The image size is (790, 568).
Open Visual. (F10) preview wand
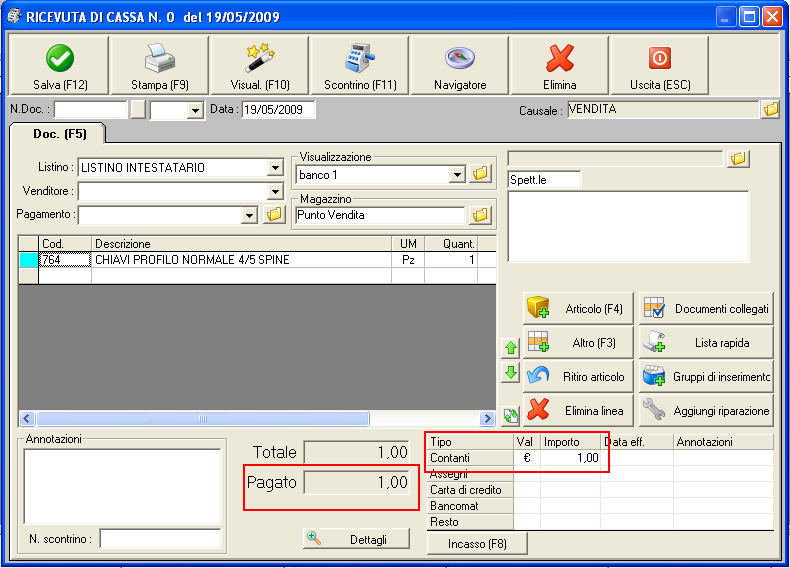pyautogui.click(x=259, y=66)
